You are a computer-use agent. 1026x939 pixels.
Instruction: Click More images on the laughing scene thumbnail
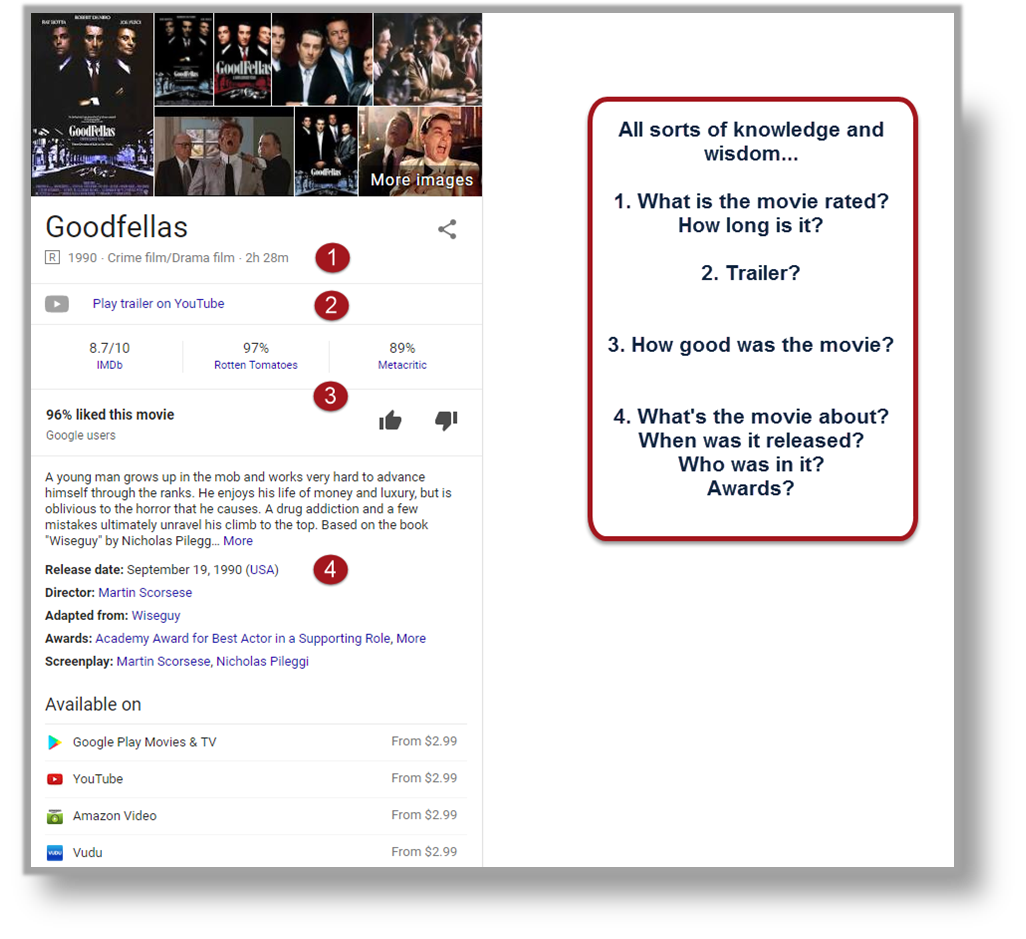point(421,152)
